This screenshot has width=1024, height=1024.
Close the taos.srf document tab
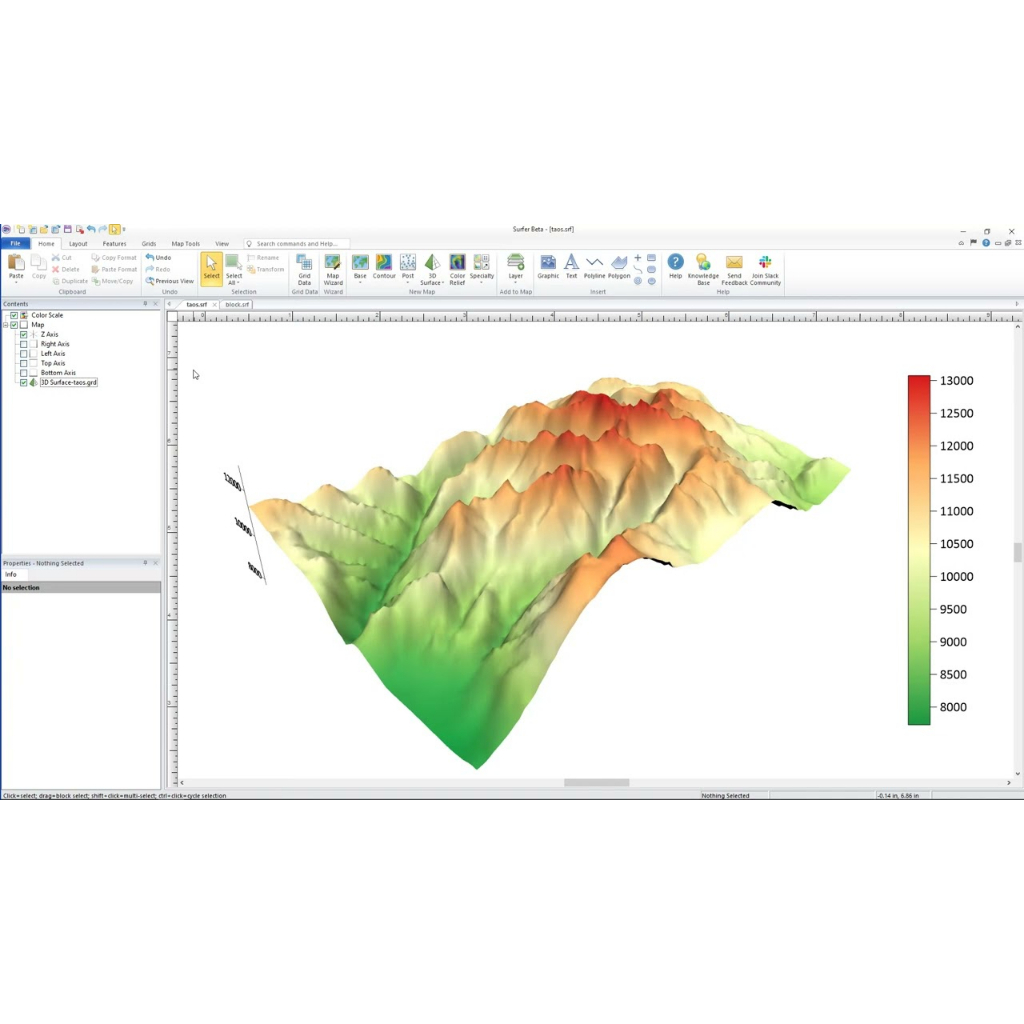[x=214, y=305]
